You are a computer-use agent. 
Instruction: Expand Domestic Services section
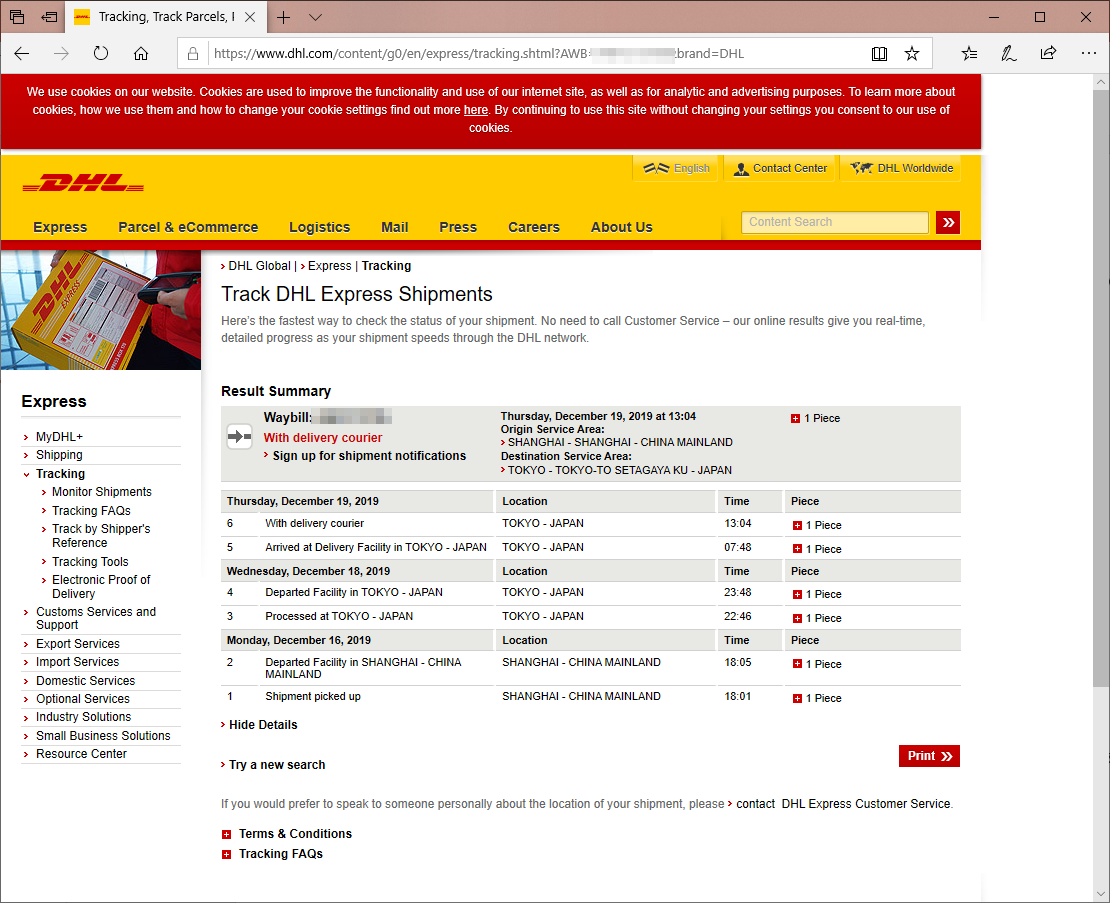(x=86, y=681)
